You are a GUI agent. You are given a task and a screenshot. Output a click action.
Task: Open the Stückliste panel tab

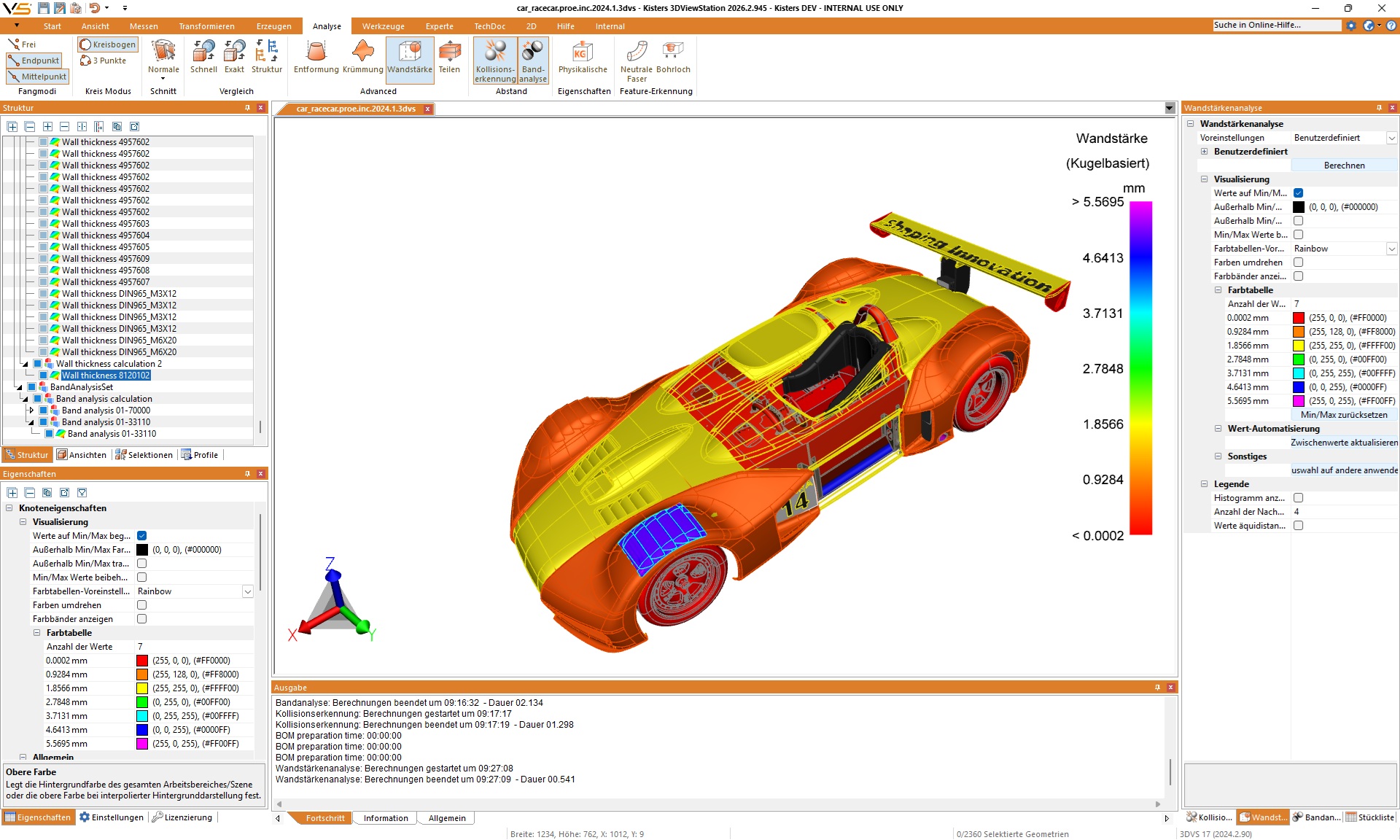pyautogui.click(x=1370, y=817)
